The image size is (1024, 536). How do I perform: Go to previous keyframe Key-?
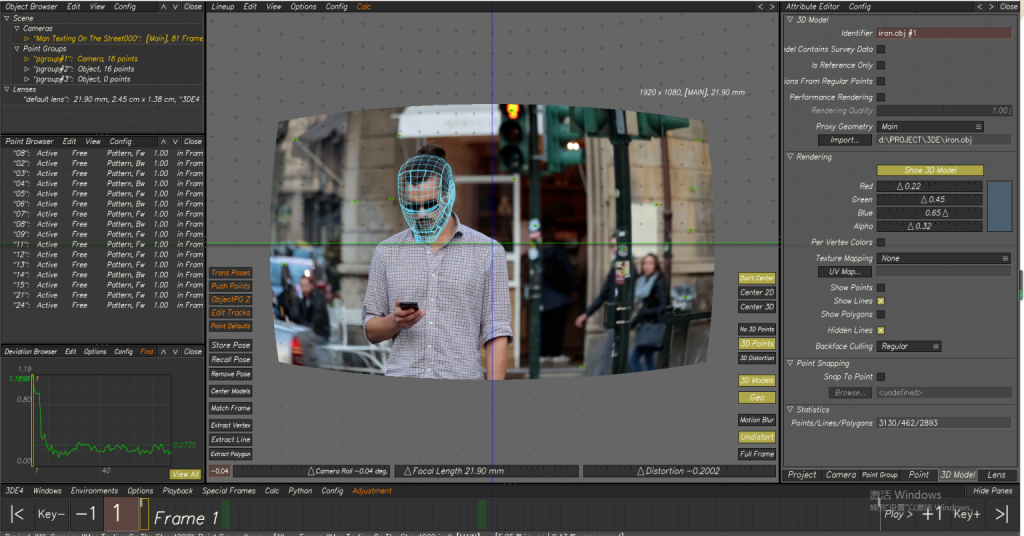[x=51, y=514]
